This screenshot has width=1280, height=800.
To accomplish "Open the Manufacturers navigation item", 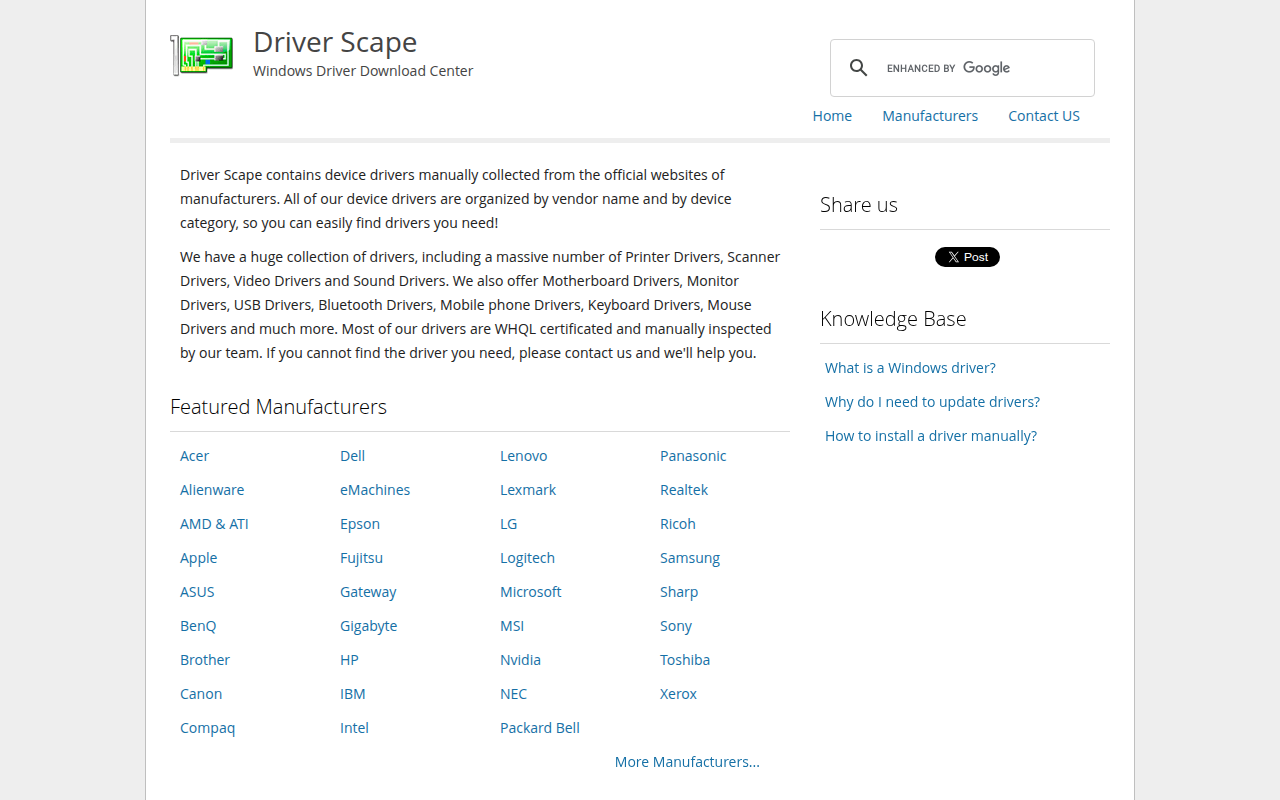I will pos(930,116).
